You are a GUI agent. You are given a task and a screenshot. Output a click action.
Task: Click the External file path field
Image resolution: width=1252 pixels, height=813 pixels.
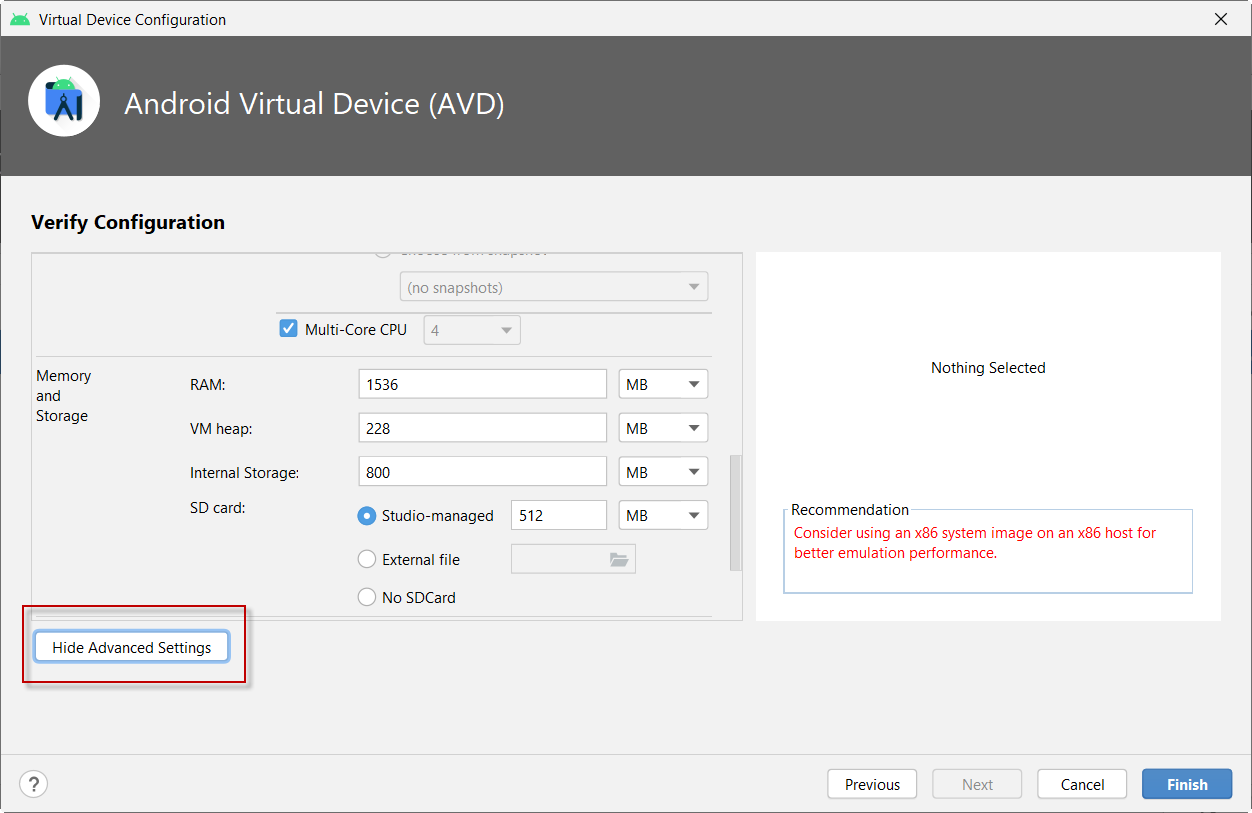[573, 560]
